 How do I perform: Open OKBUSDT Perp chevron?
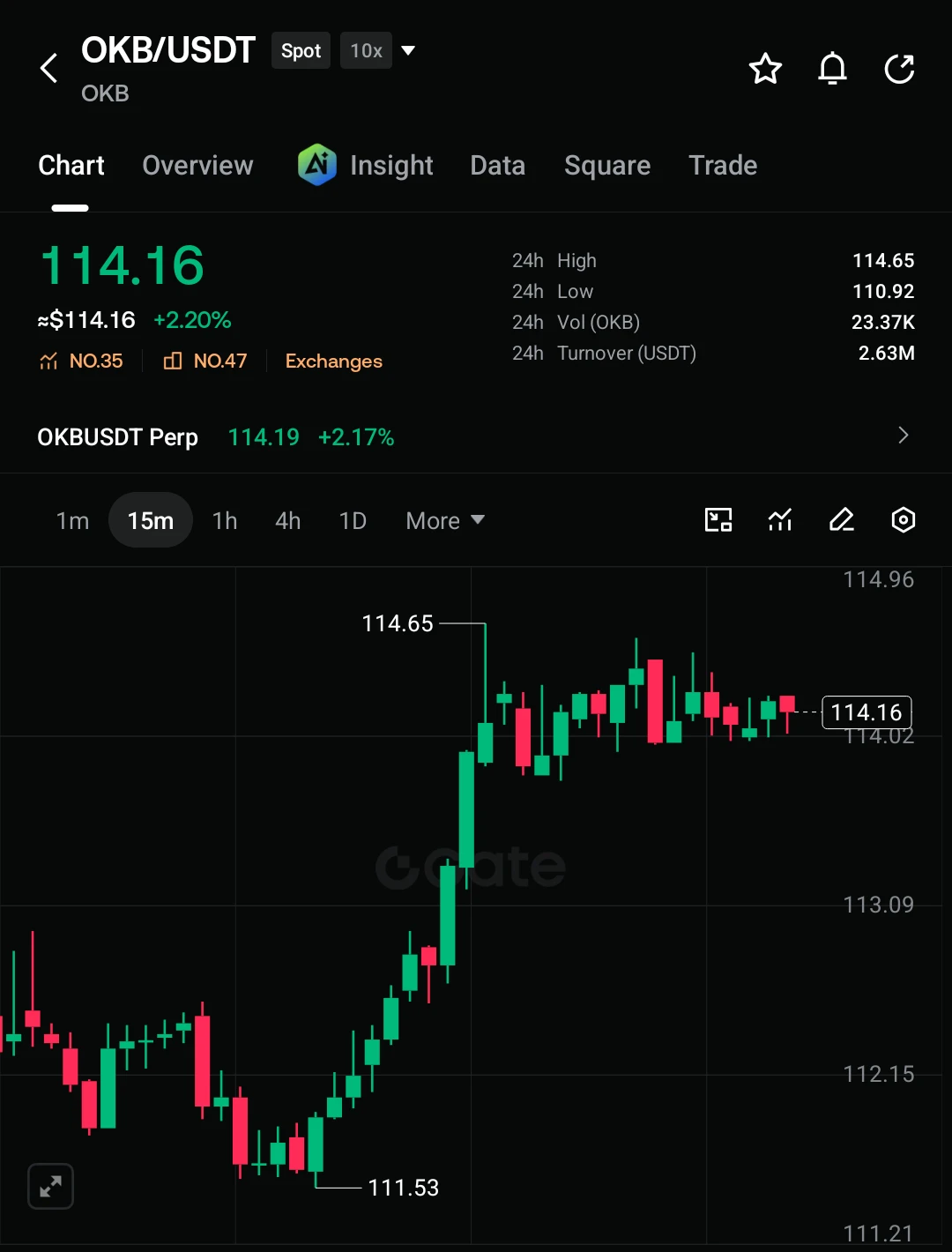(x=903, y=436)
